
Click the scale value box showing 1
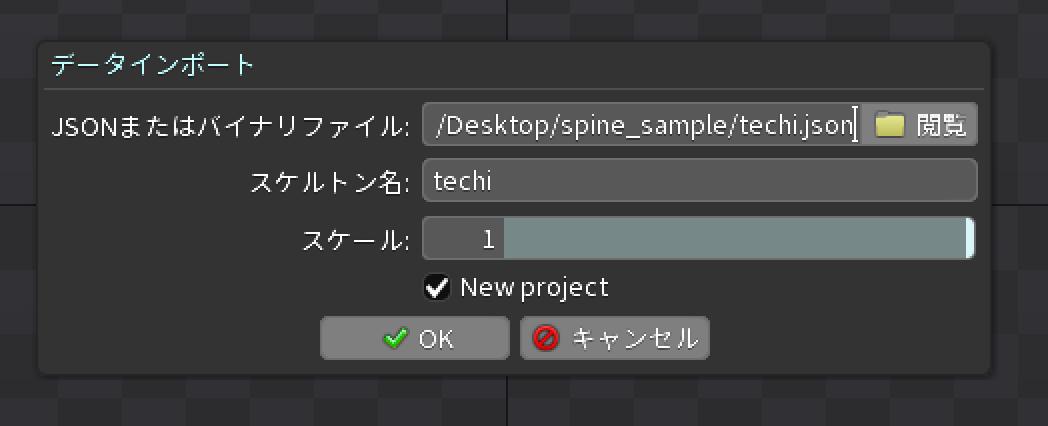(x=463, y=238)
